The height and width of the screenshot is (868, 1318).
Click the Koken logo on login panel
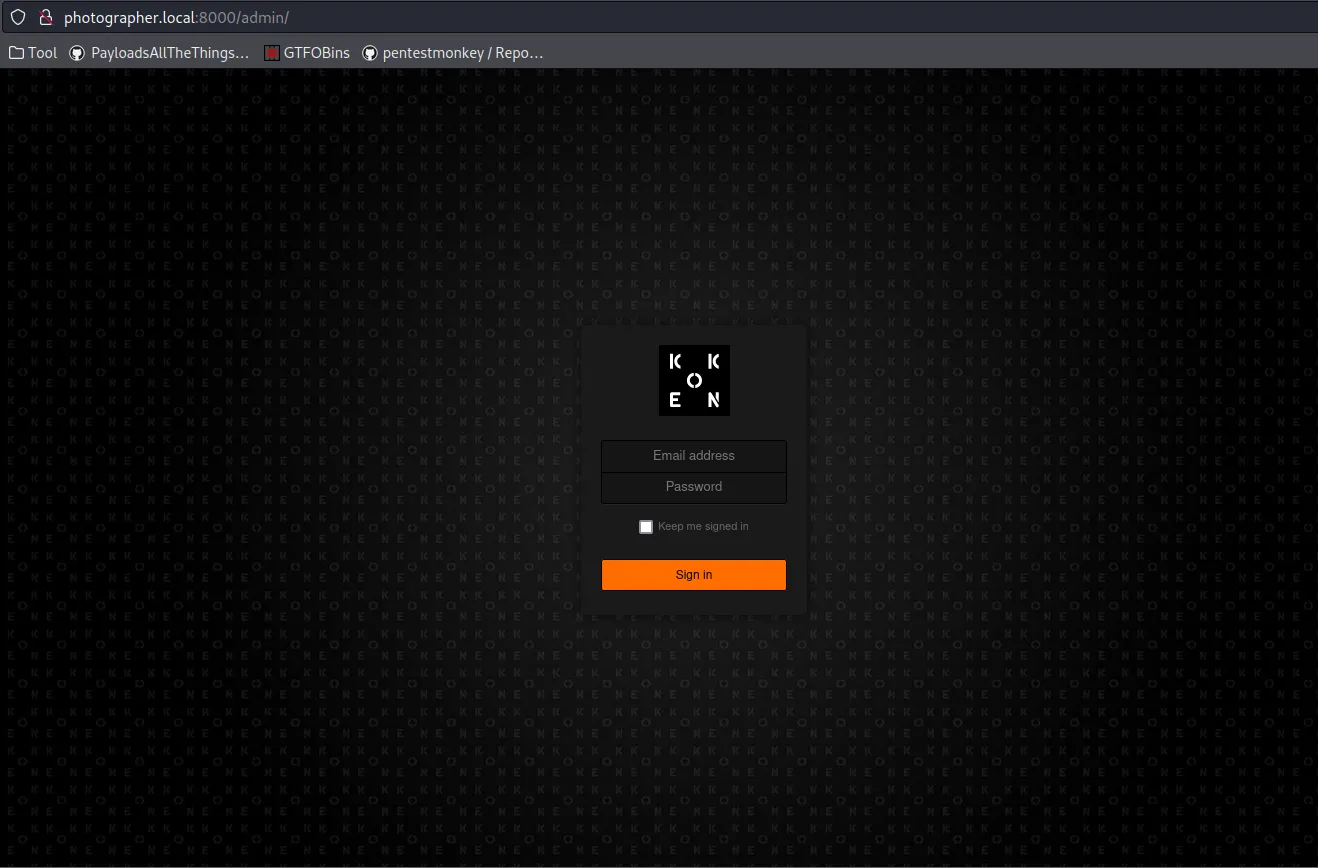click(x=694, y=380)
